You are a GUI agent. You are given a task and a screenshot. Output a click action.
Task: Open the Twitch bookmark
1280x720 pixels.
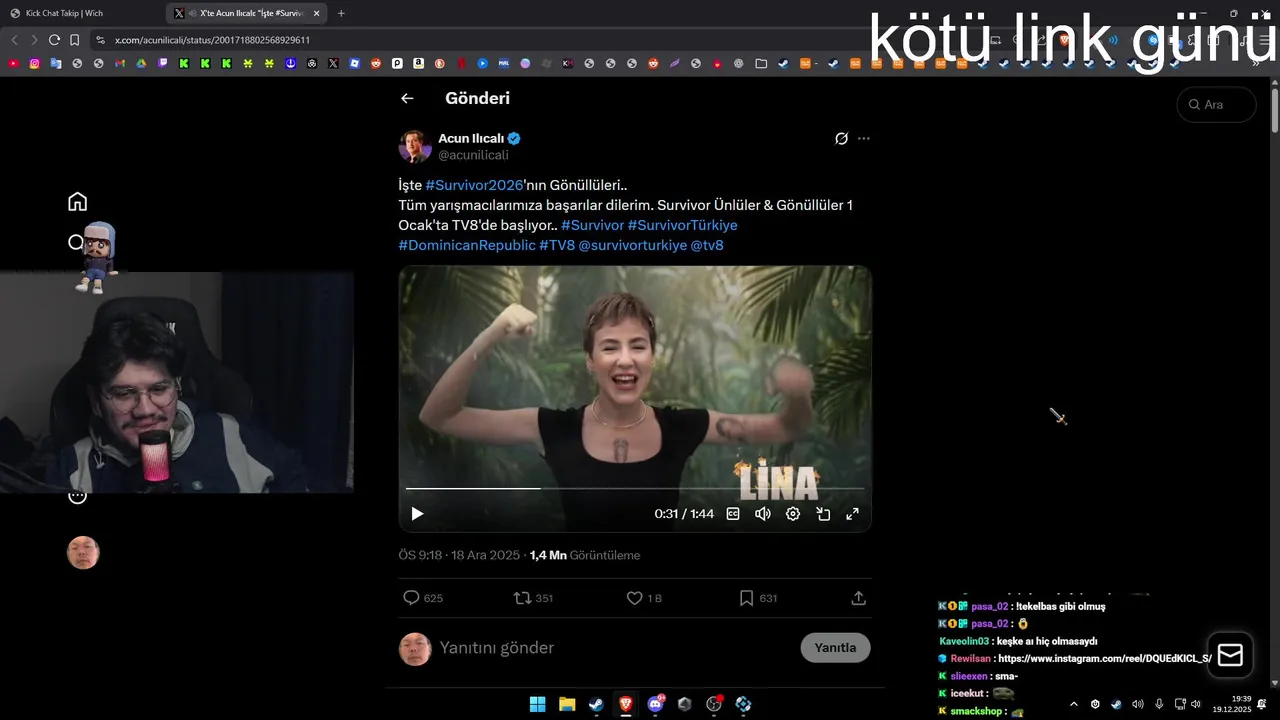(x=163, y=63)
